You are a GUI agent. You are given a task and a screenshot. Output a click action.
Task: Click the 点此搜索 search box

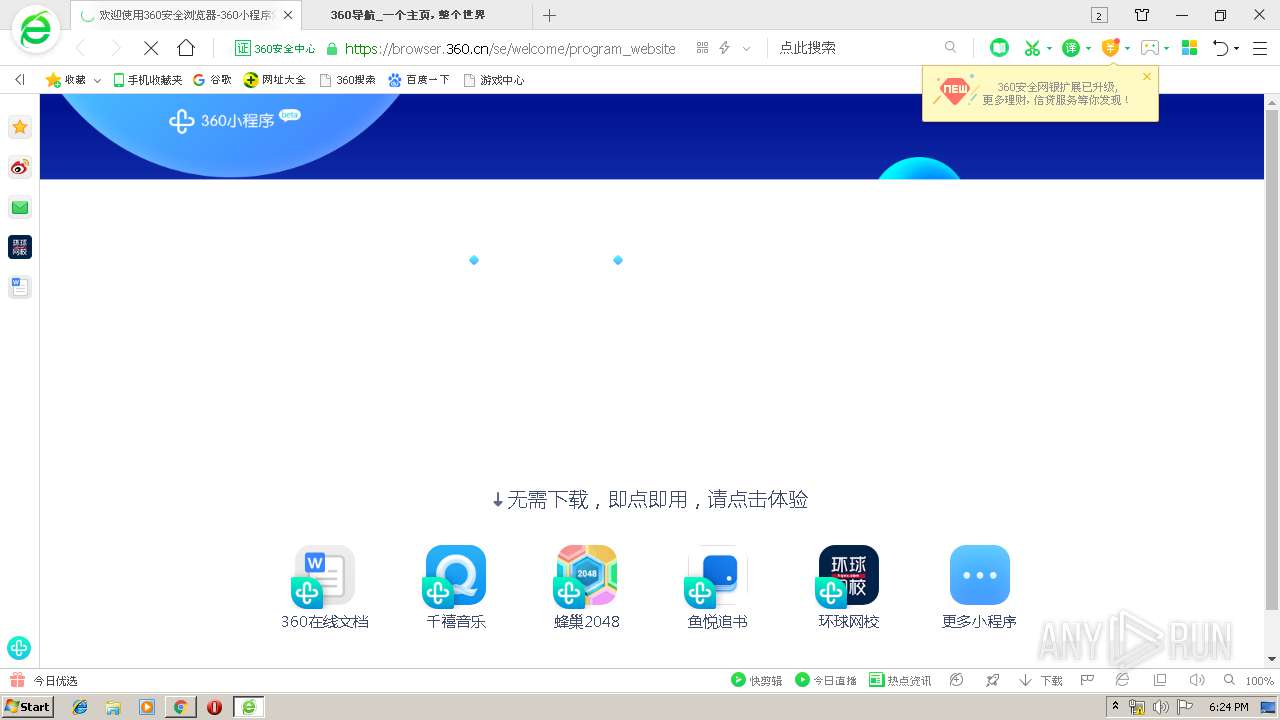pyautogui.click(x=856, y=48)
